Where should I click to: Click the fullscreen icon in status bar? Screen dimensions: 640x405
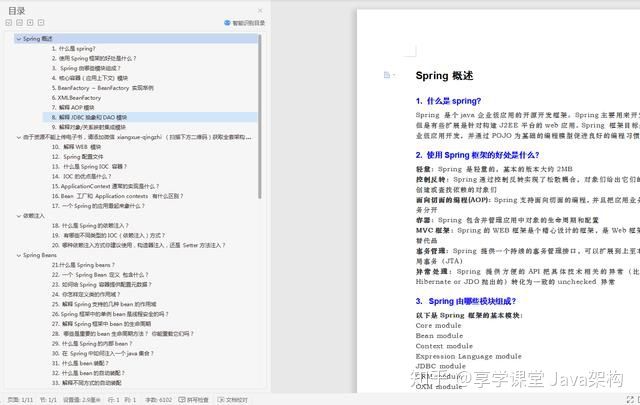point(630,399)
